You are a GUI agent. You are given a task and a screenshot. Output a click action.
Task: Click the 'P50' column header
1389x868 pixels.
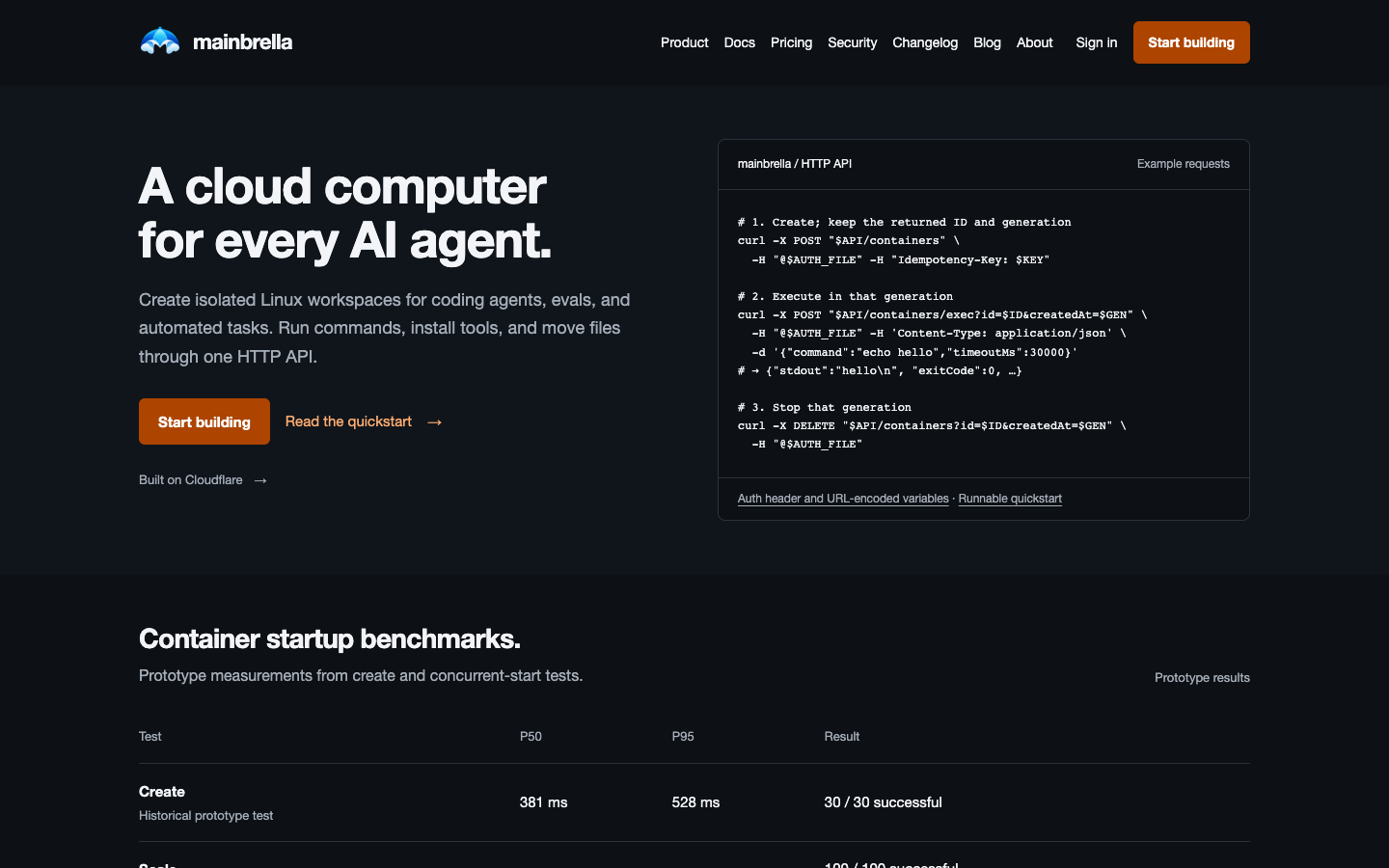point(531,737)
